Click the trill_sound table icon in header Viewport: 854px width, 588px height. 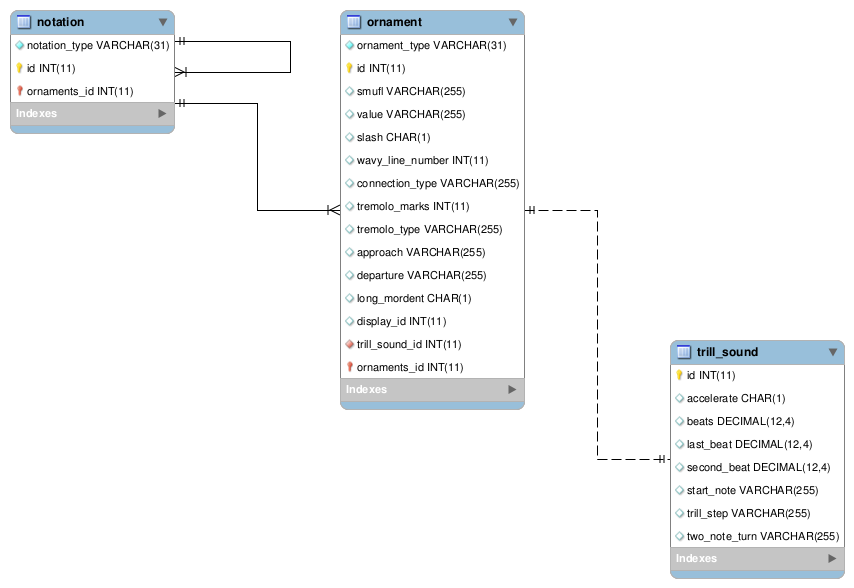(684, 352)
